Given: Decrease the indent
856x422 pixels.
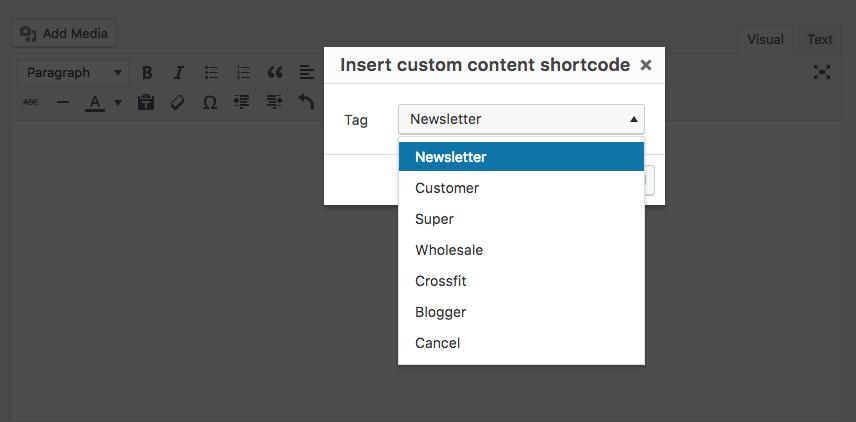Looking at the screenshot, I should 241,102.
